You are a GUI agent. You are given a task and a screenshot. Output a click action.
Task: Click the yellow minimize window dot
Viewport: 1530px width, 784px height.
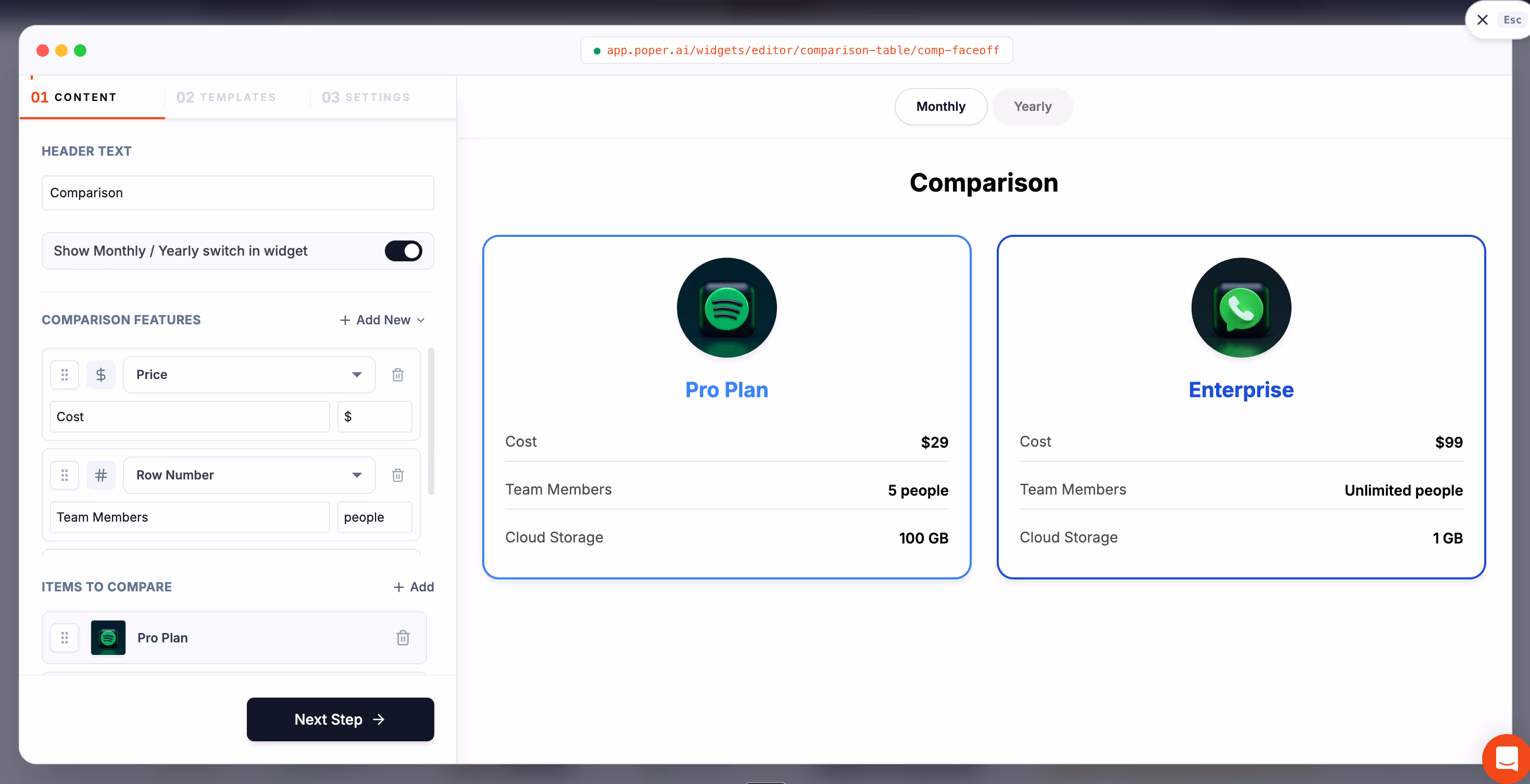61,50
